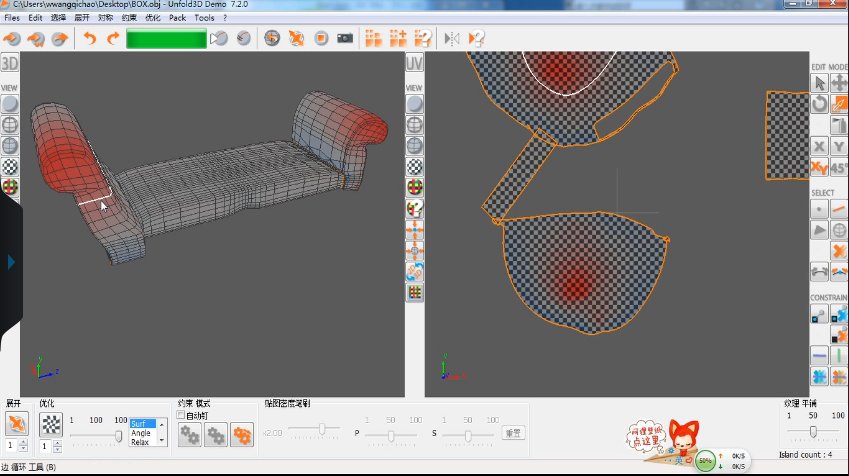Click the Undo arrow in the toolbar
This screenshot has width=849, height=476.
point(90,39)
